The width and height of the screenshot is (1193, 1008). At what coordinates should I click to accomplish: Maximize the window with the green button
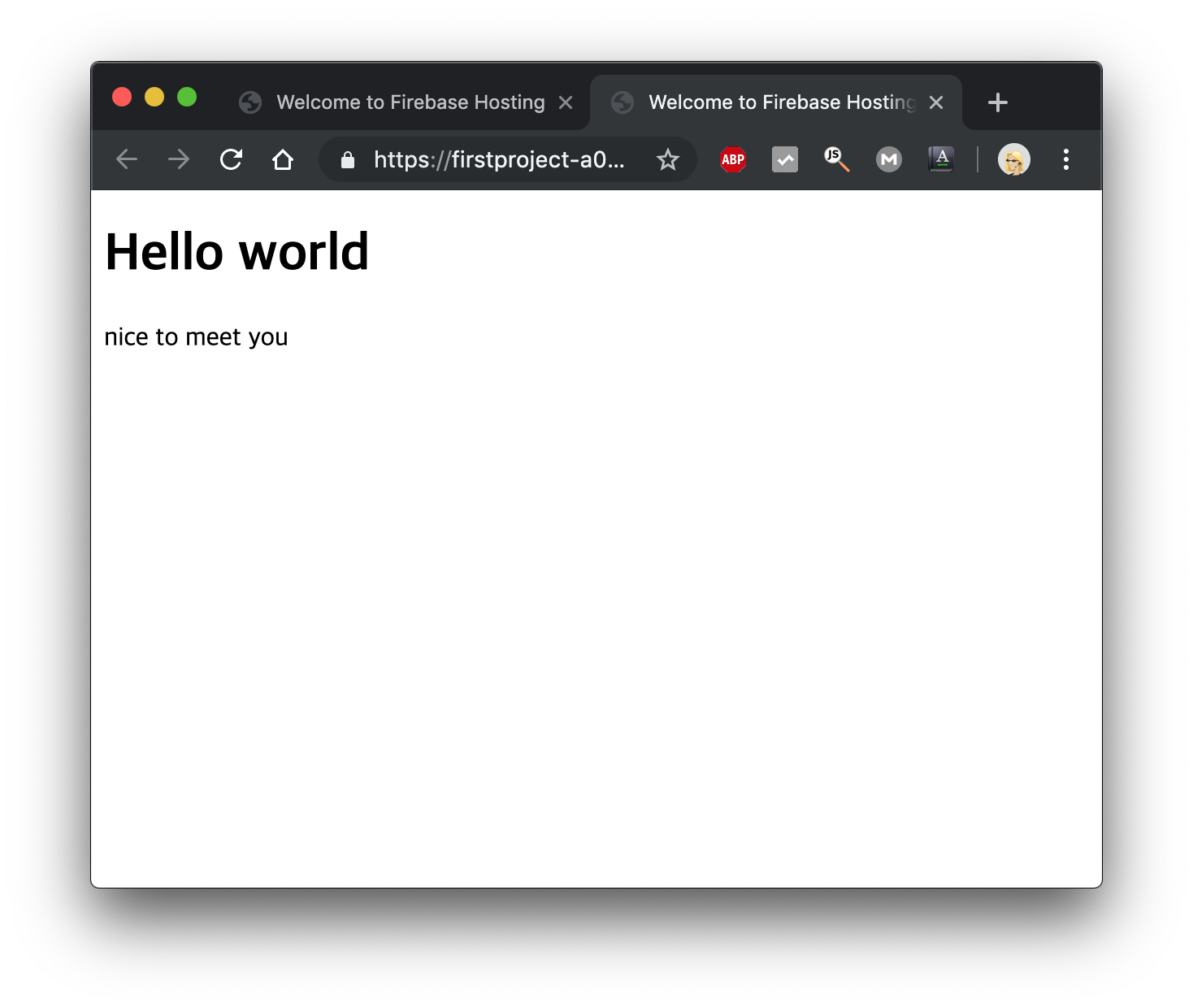tap(187, 97)
